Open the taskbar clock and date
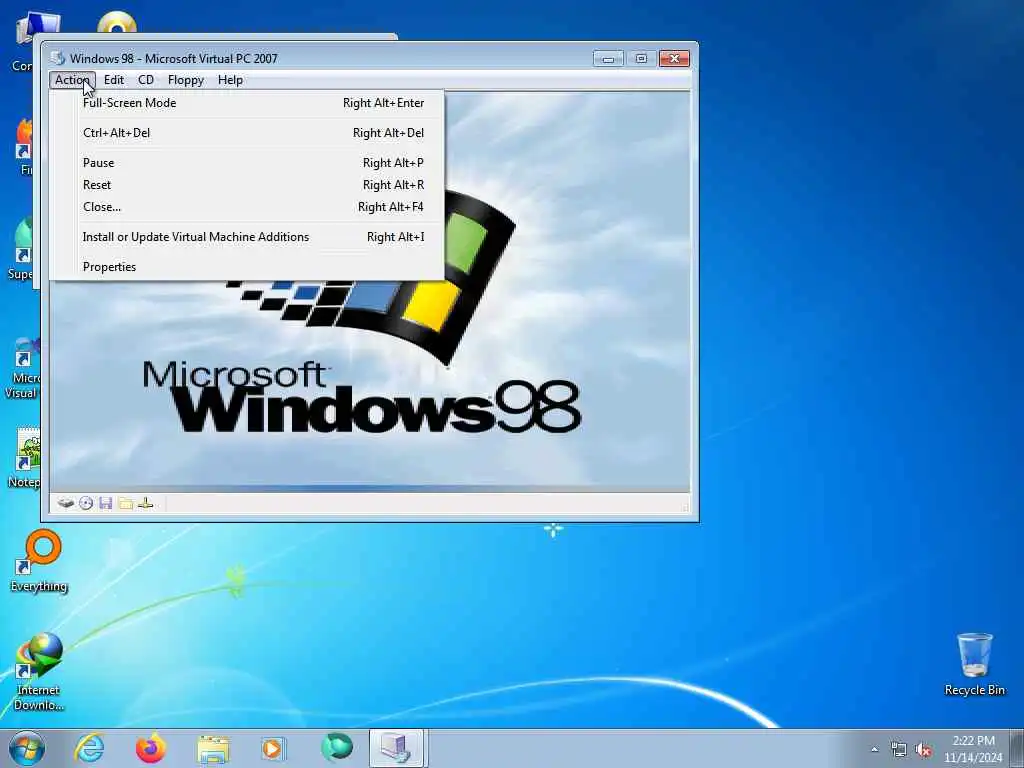The width and height of the screenshot is (1024, 768). 973,749
